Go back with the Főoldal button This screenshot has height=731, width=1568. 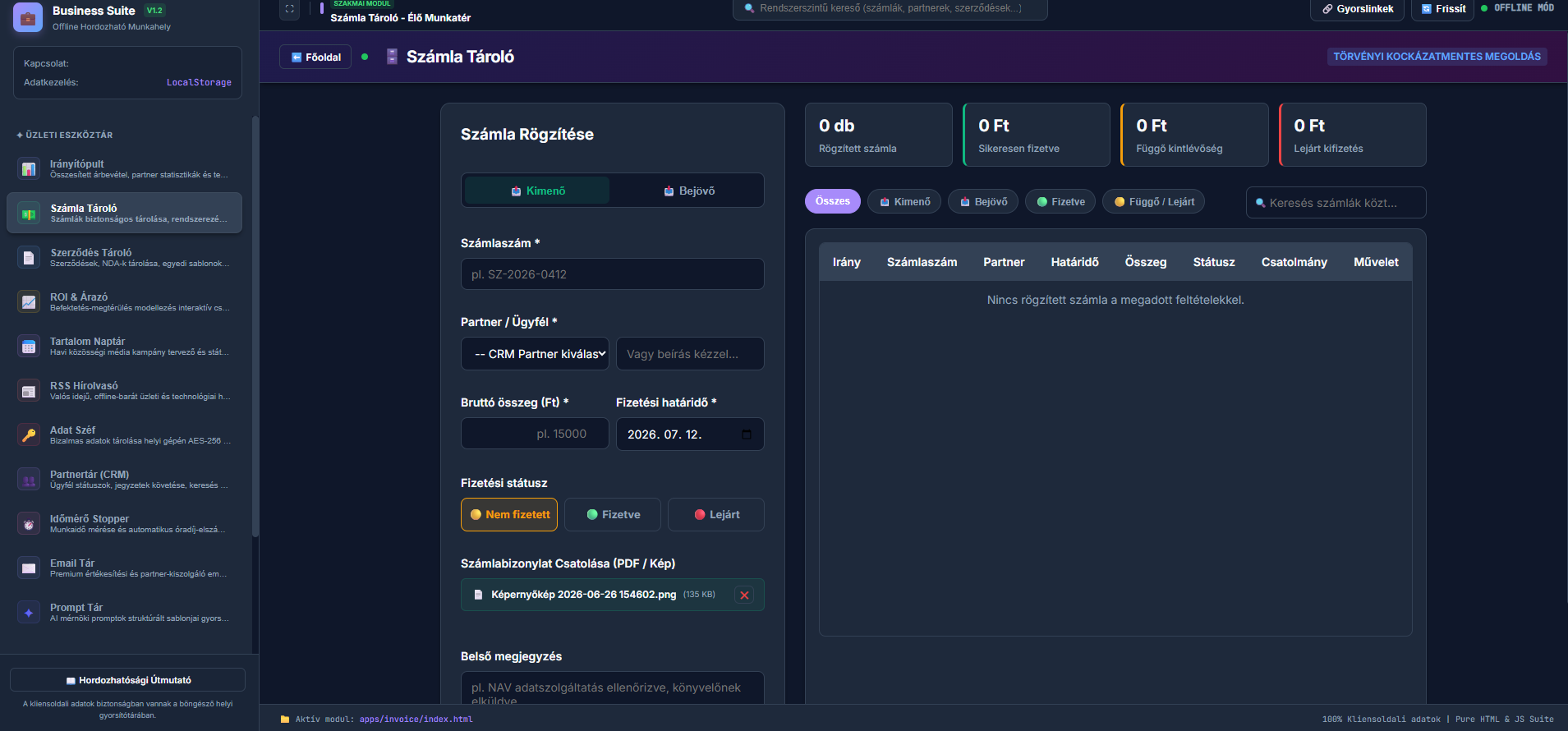coord(315,57)
